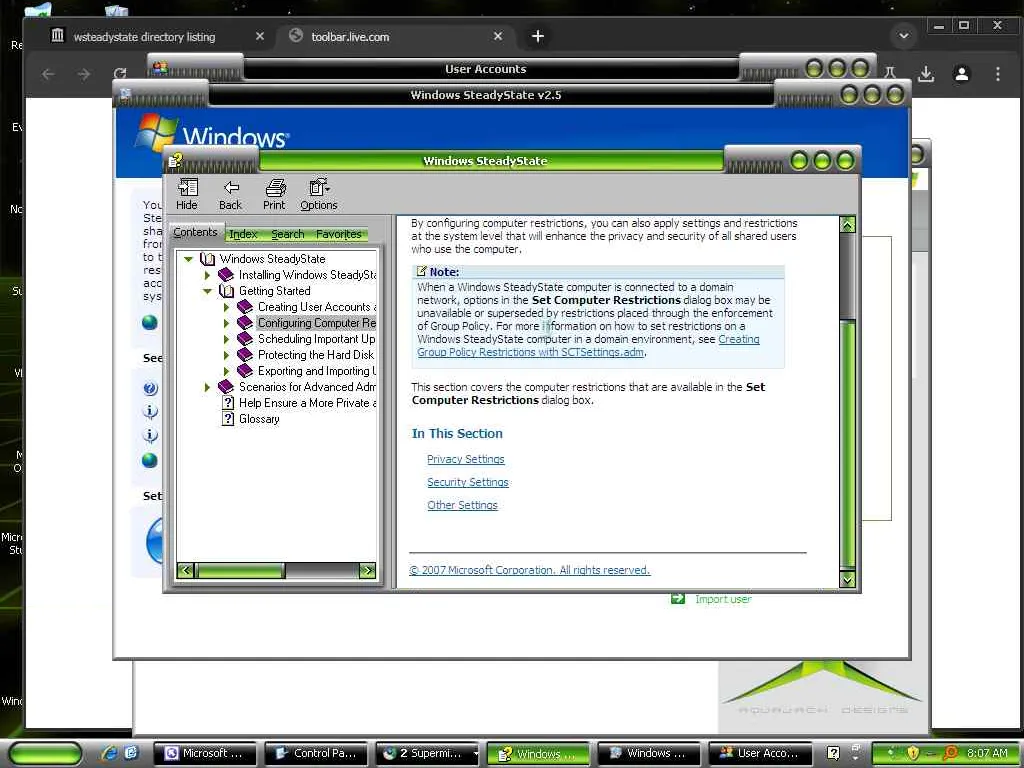1024x768 pixels.
Task: Click Installing Windows SteadyState book icon
Action: coord(226,275)
